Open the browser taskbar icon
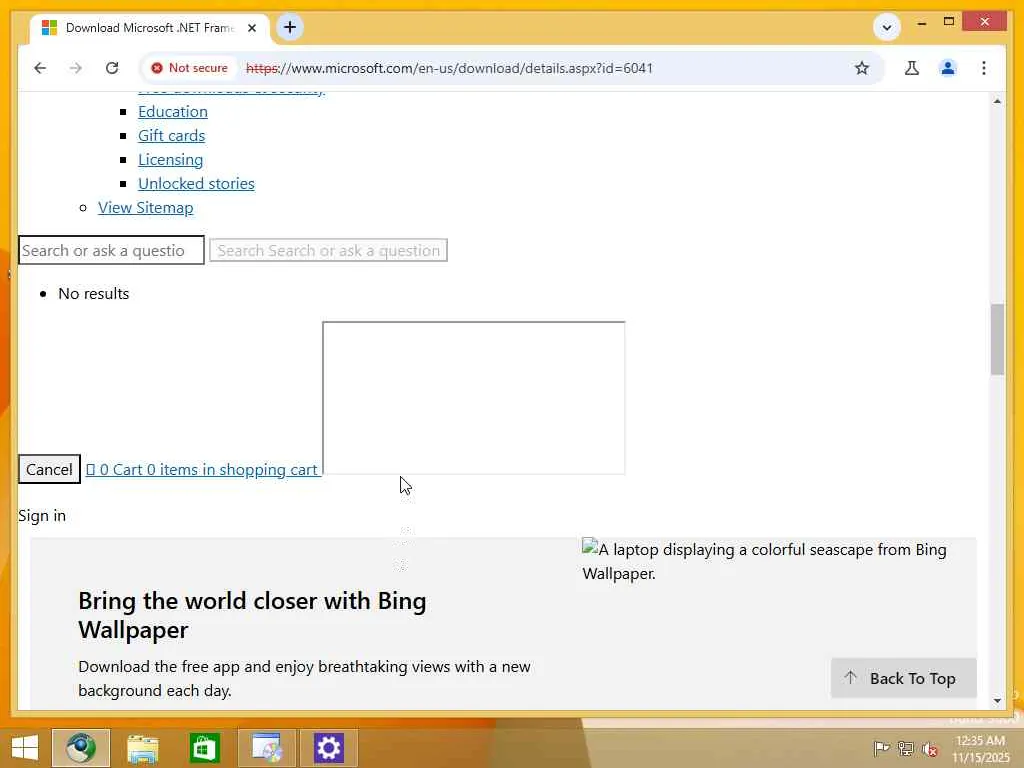1024x768 pixels. (81, 748)
